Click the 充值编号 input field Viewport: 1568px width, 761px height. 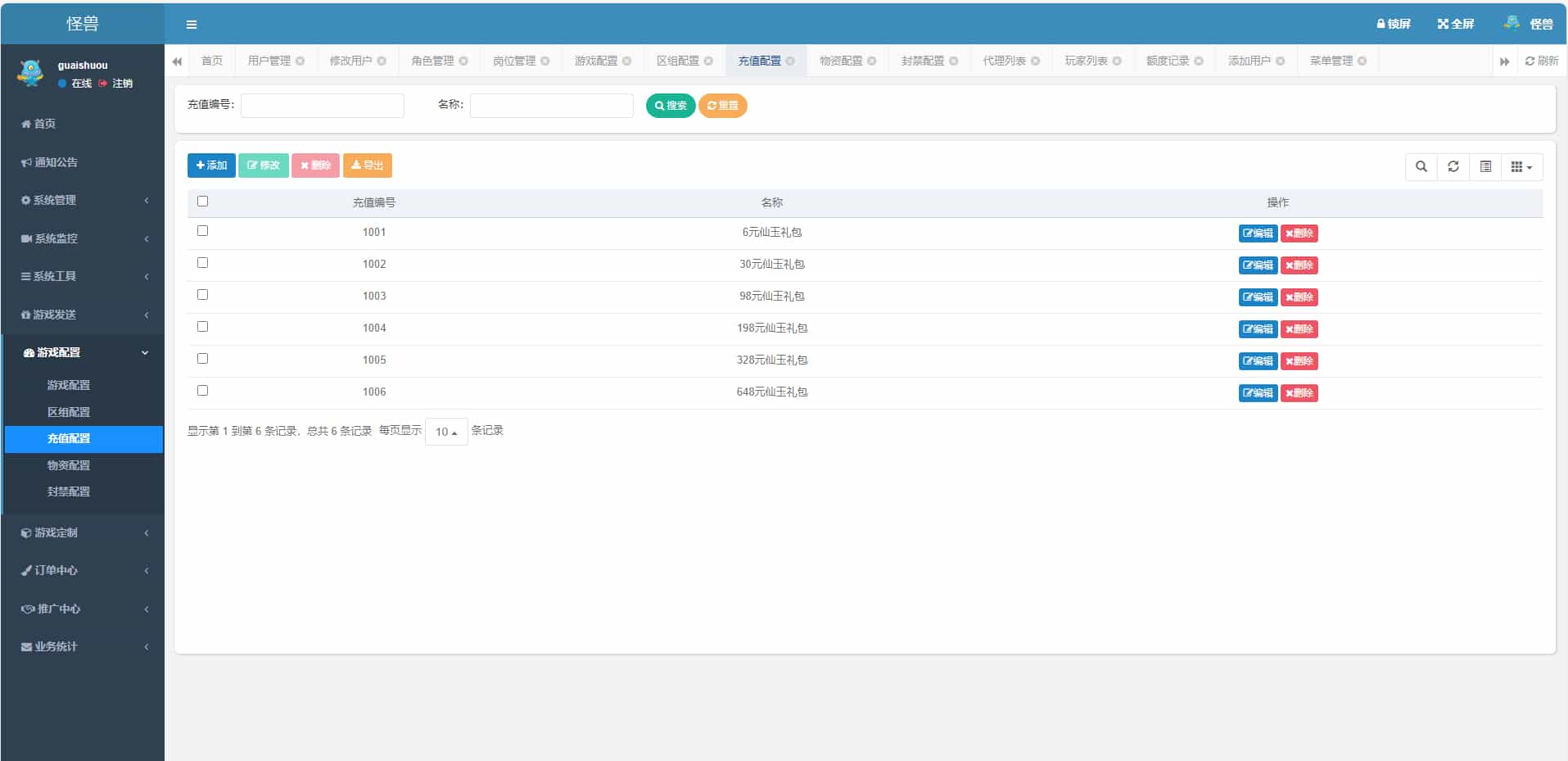click(323, 106)
